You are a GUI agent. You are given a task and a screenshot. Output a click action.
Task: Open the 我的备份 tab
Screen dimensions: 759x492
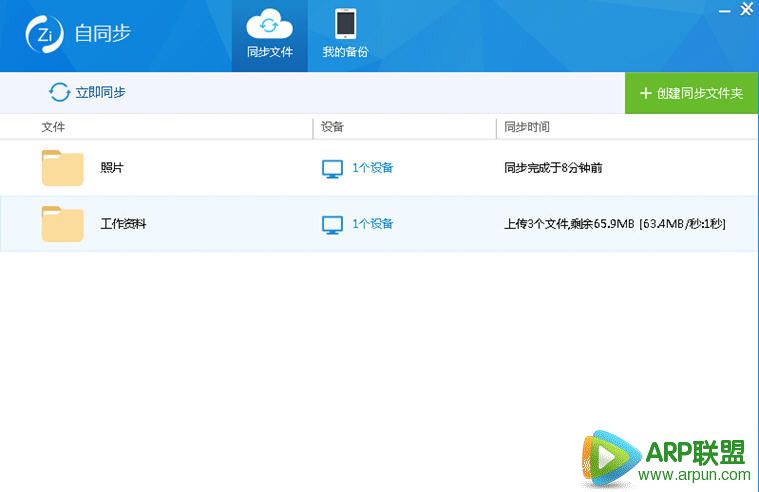coord(345,51)
